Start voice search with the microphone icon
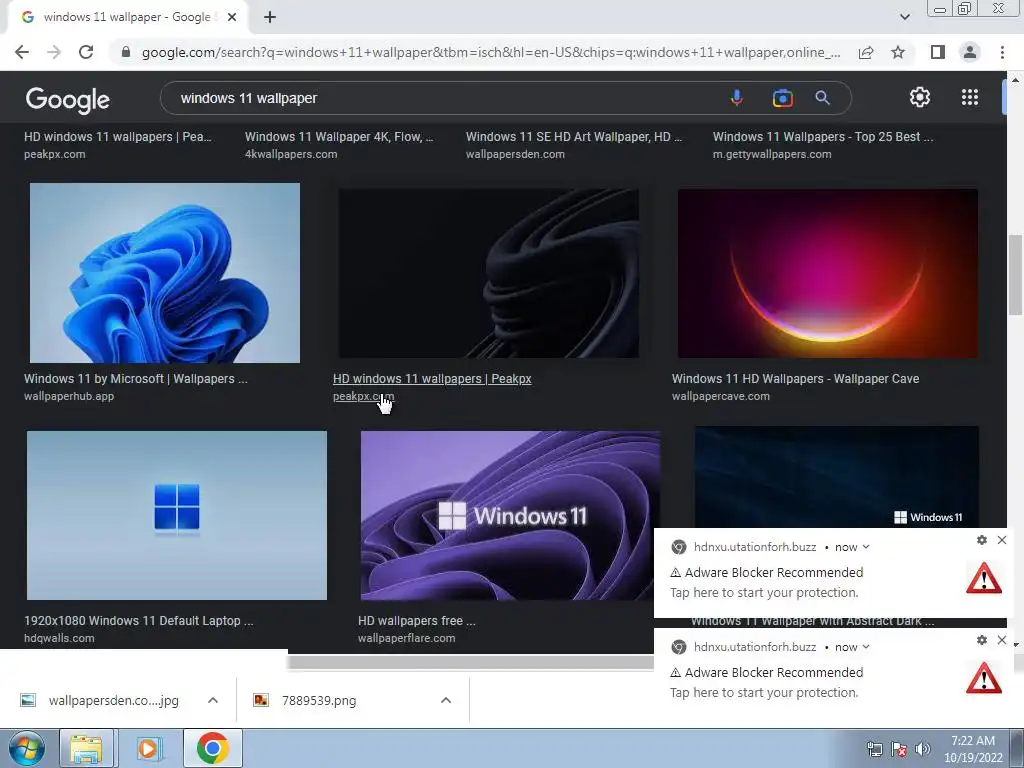1024x768 pixels. (736, 98)
